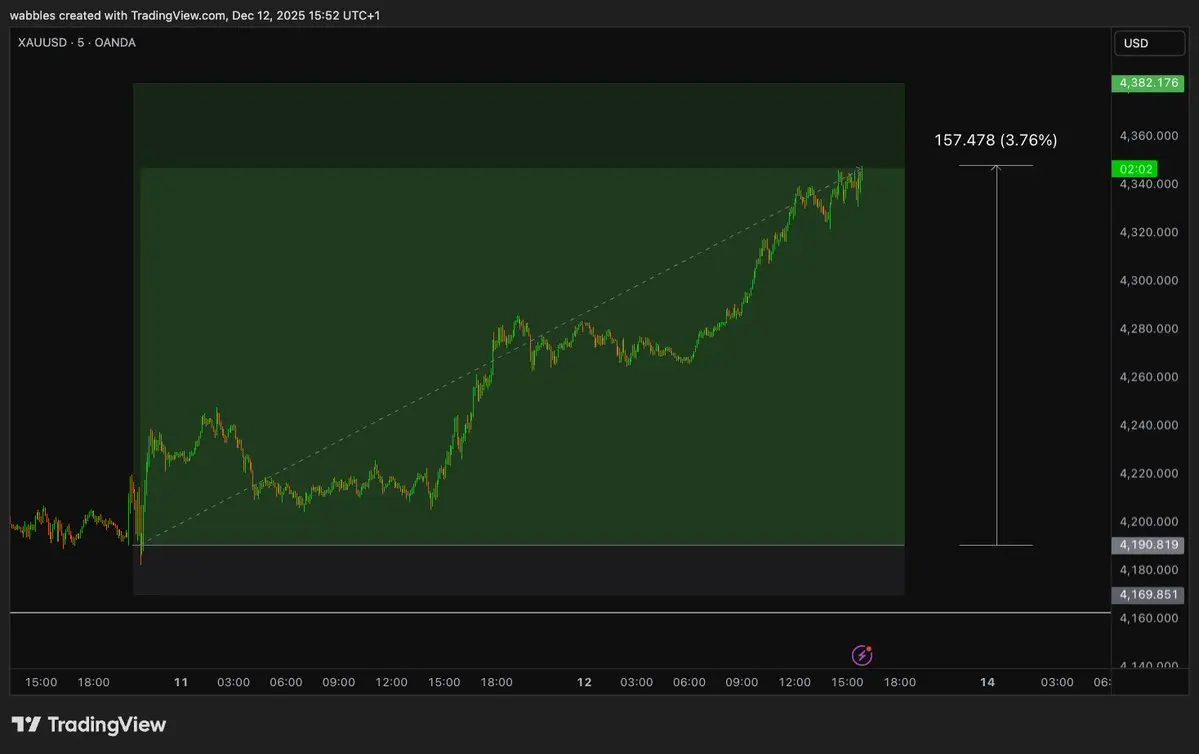Click the 4,382.176 target price label

(x=1148, y=83)
